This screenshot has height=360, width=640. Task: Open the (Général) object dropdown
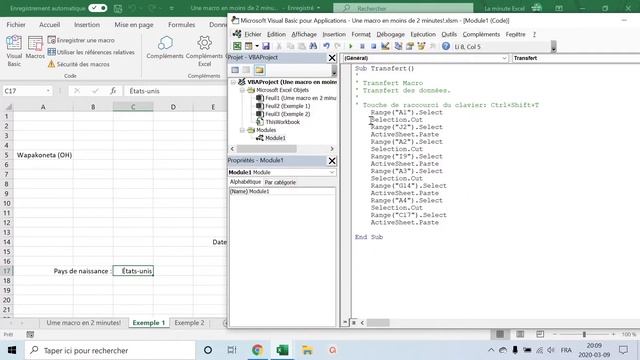click(504, 58)
